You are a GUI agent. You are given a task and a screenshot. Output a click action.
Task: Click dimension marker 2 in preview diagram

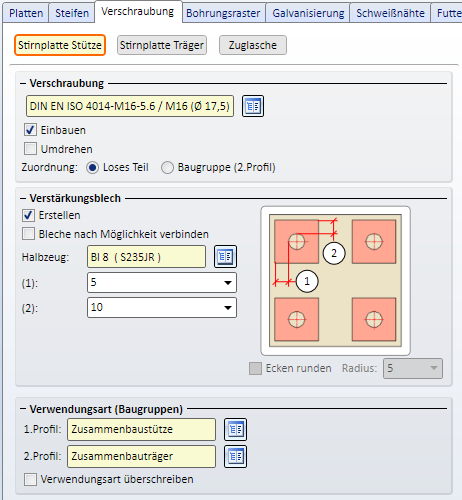(x=334, y=253)
